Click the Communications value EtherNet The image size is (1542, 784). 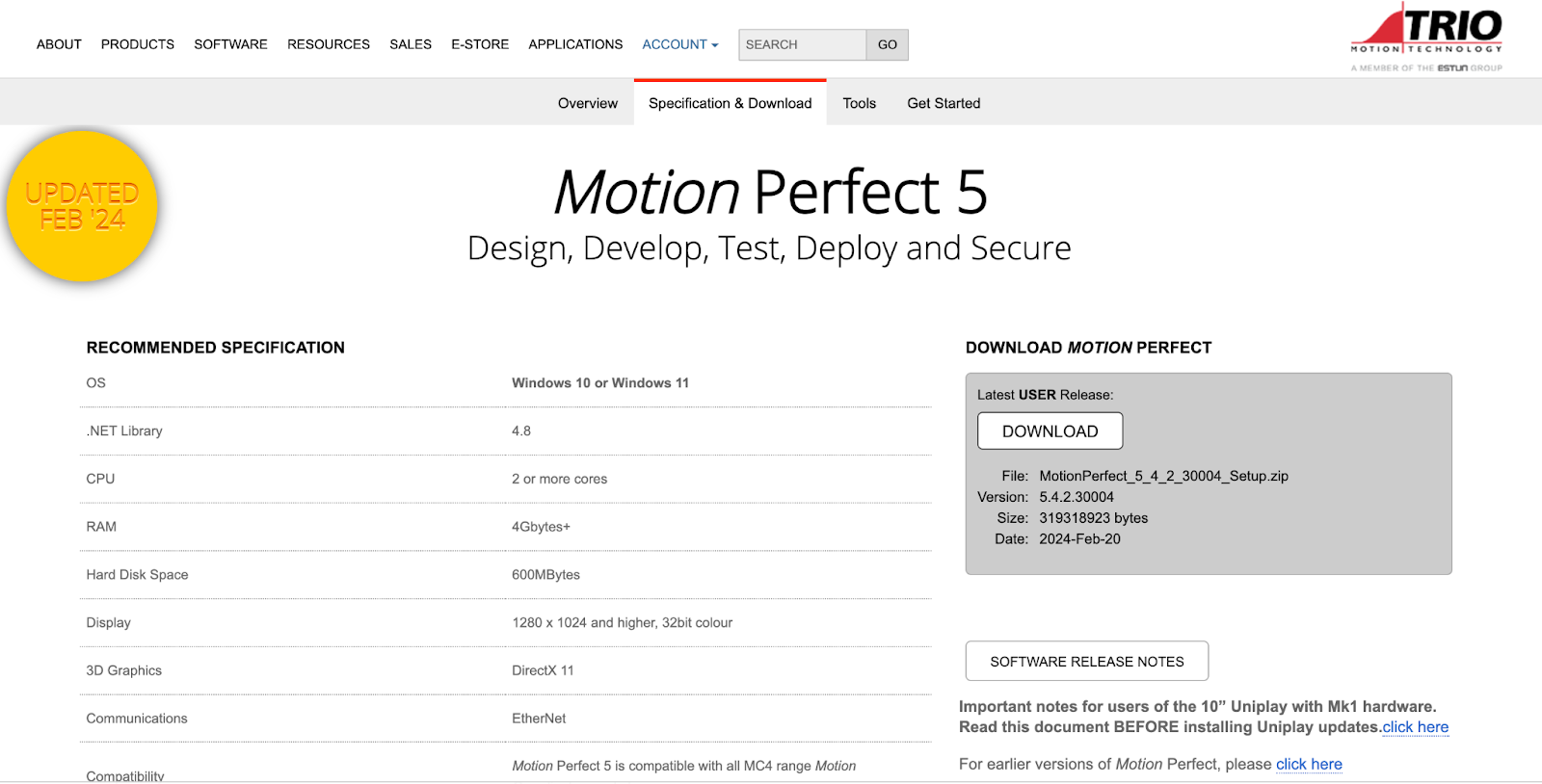tap(539, 719)
